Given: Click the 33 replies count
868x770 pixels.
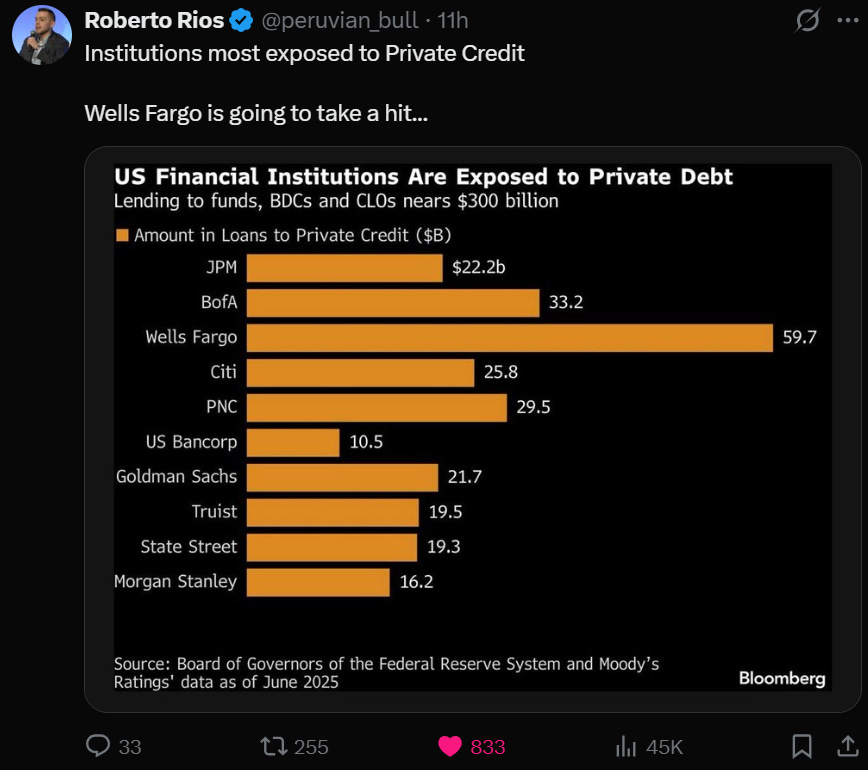Looking at the screenshot, I should pos(130,747).
